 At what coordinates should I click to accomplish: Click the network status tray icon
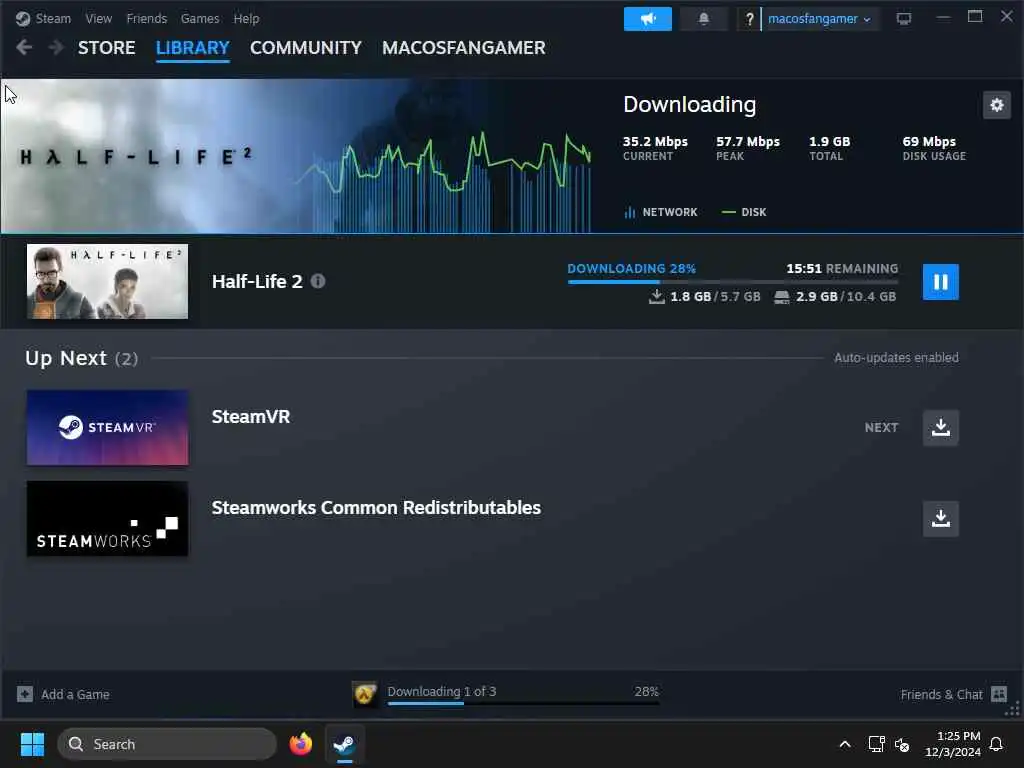pyautogui.click(x=876, y=744)
